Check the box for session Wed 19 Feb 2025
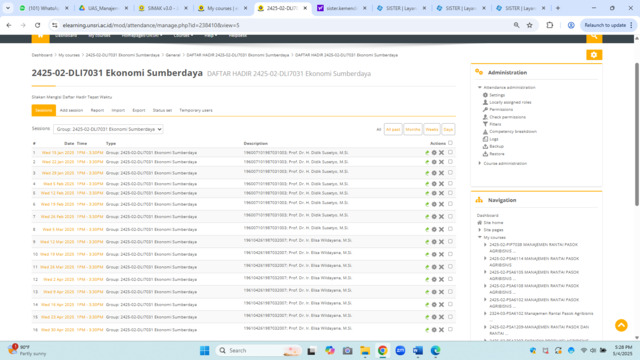The image size is (640, 360). (450, 204)
